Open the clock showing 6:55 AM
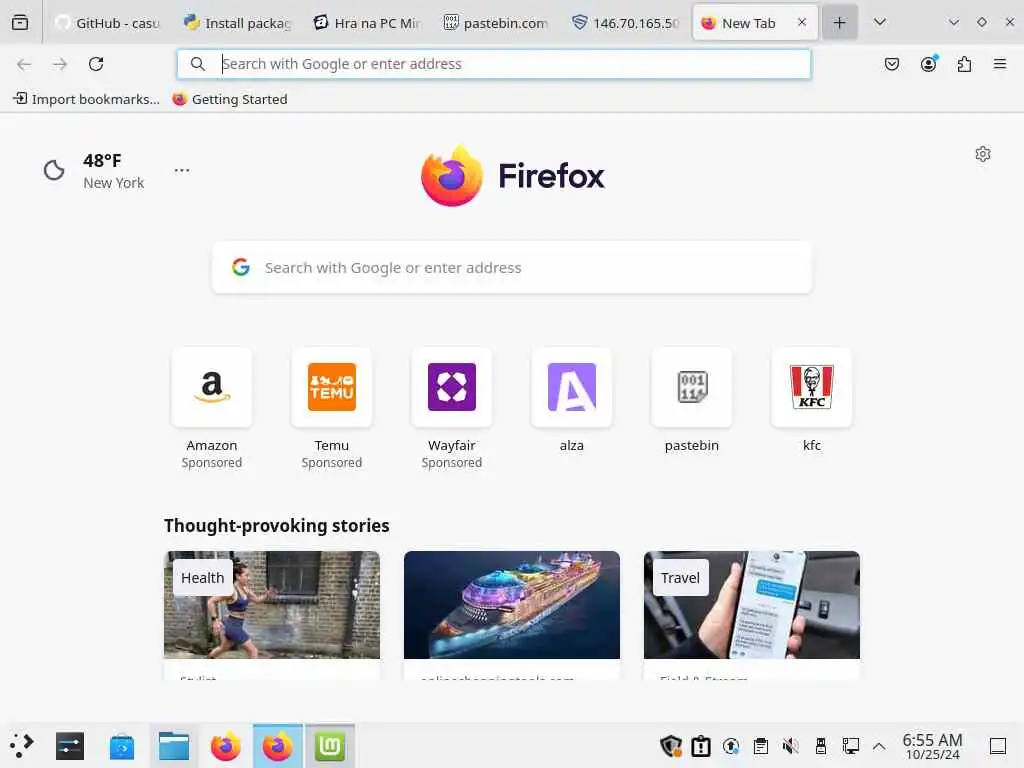Viewport: 1024px width, 768px height. click(933, 746)
